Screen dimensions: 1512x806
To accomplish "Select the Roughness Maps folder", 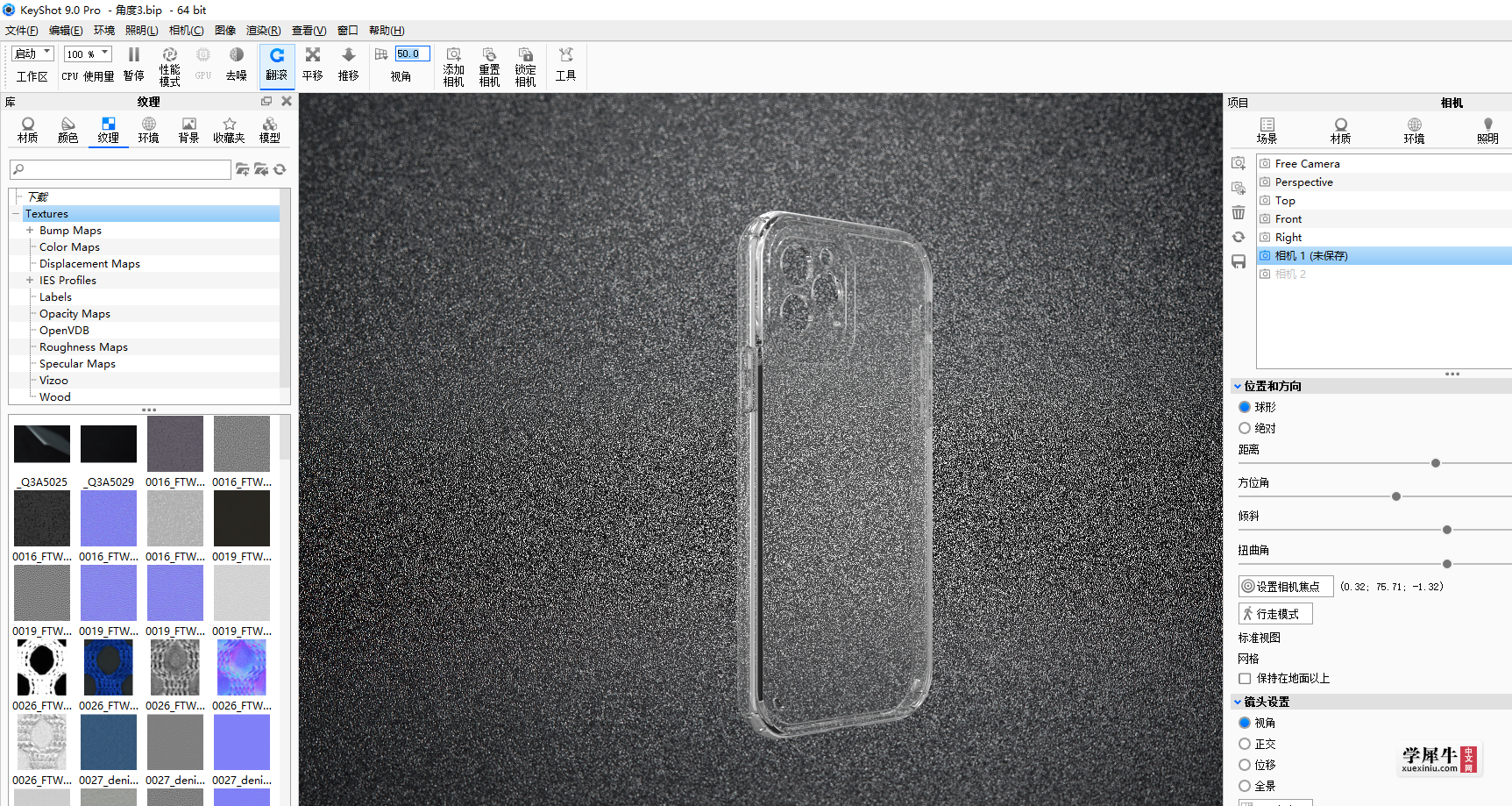I will (83, 347).
